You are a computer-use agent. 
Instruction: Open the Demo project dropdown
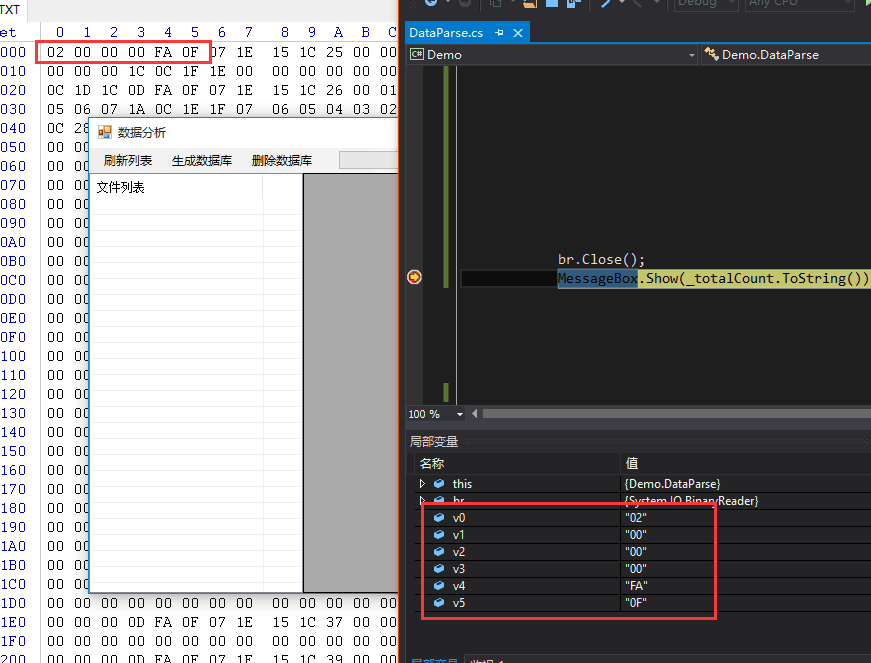point(691,54)
